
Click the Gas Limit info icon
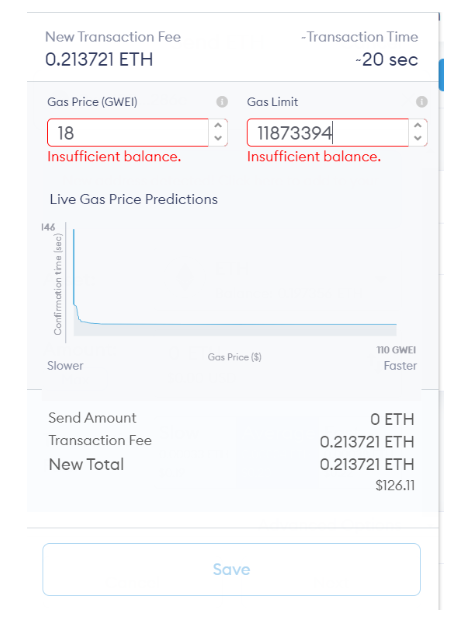point(421,102)
